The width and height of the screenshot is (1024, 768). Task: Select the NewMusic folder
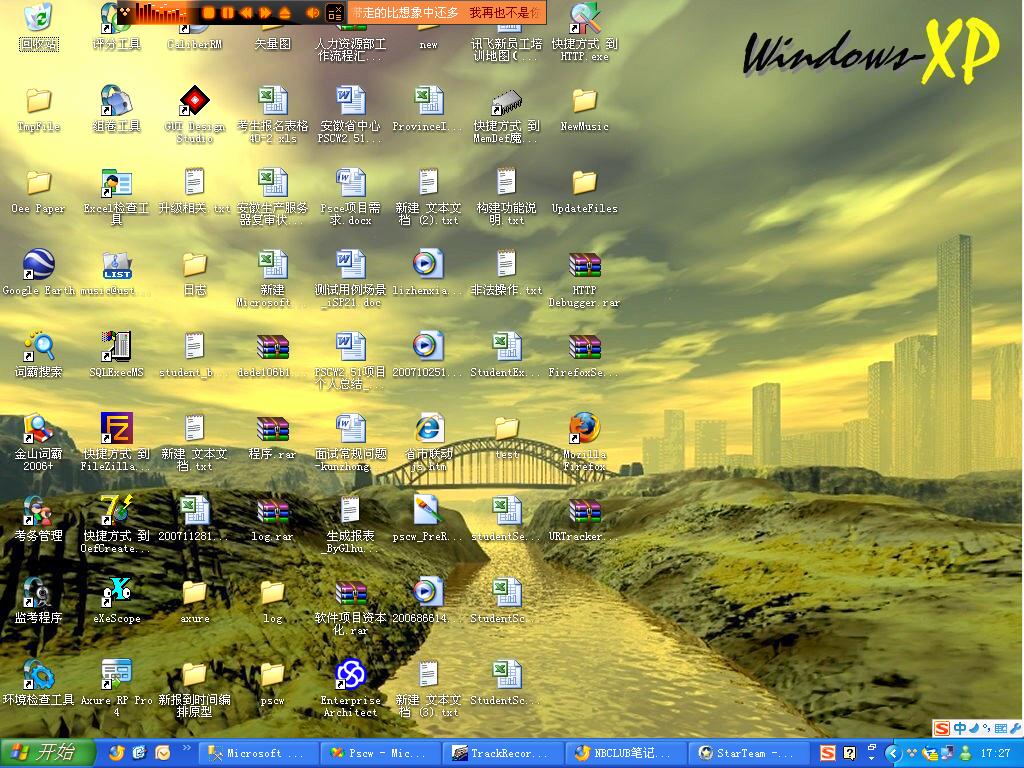pyautogui.click(x=584, y=102)
